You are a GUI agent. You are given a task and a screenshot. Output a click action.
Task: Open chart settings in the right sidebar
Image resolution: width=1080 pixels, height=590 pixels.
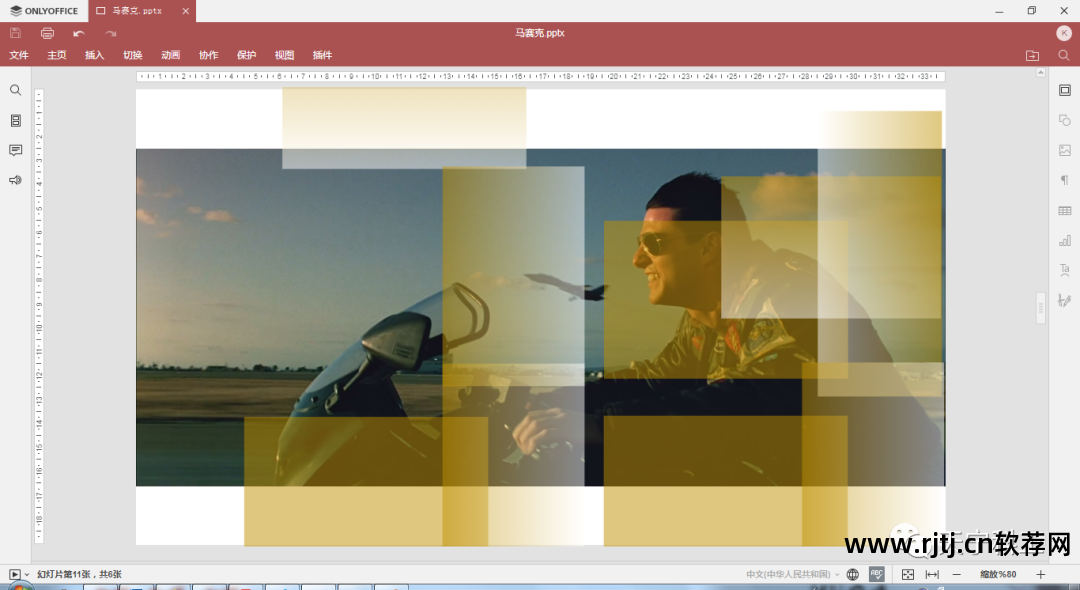1065,240
